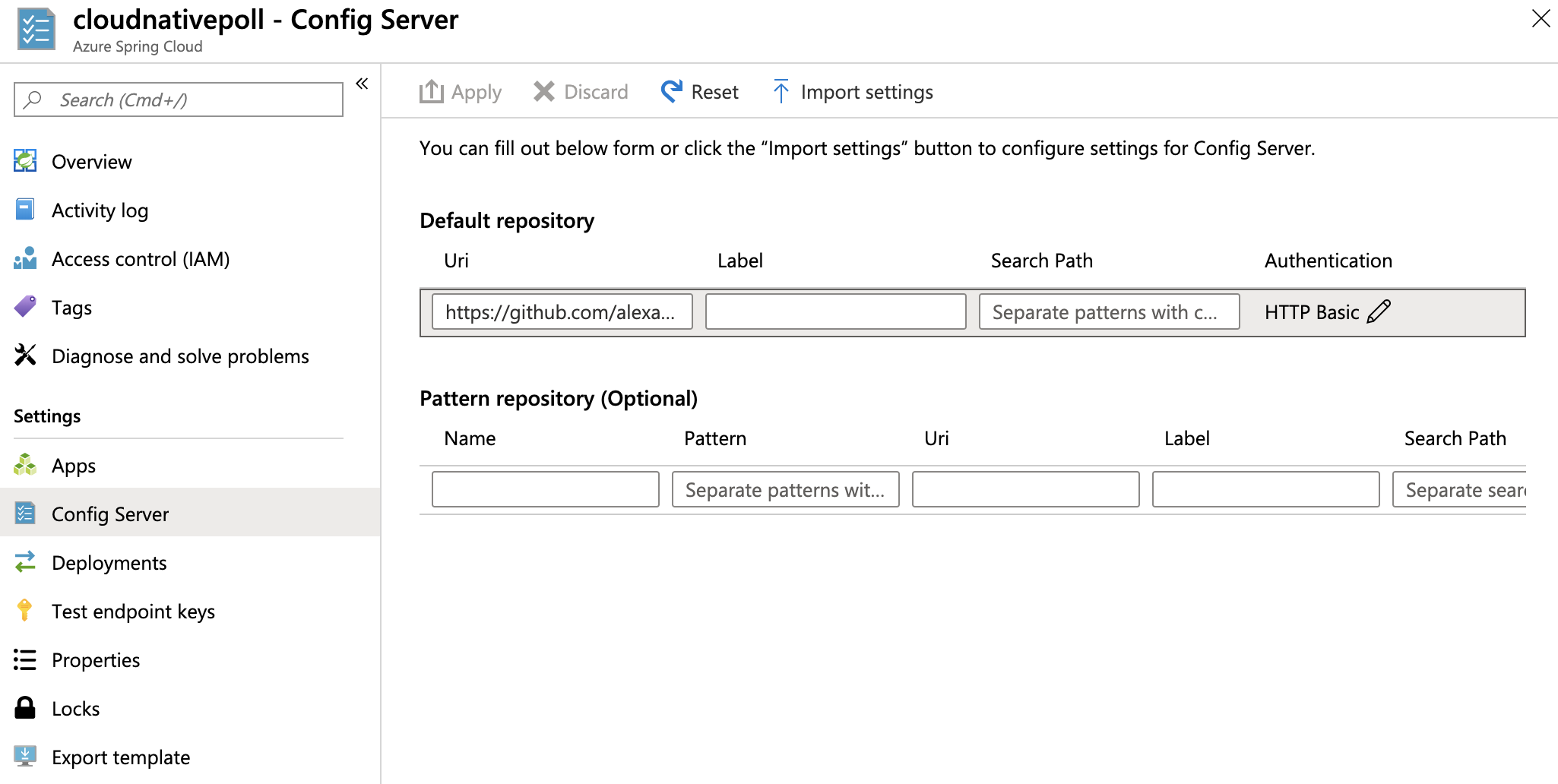This screenshot has width=1558, height=784.
Task: Click the Azure Spring Cloud subtitle
Action: pos(138,46)
